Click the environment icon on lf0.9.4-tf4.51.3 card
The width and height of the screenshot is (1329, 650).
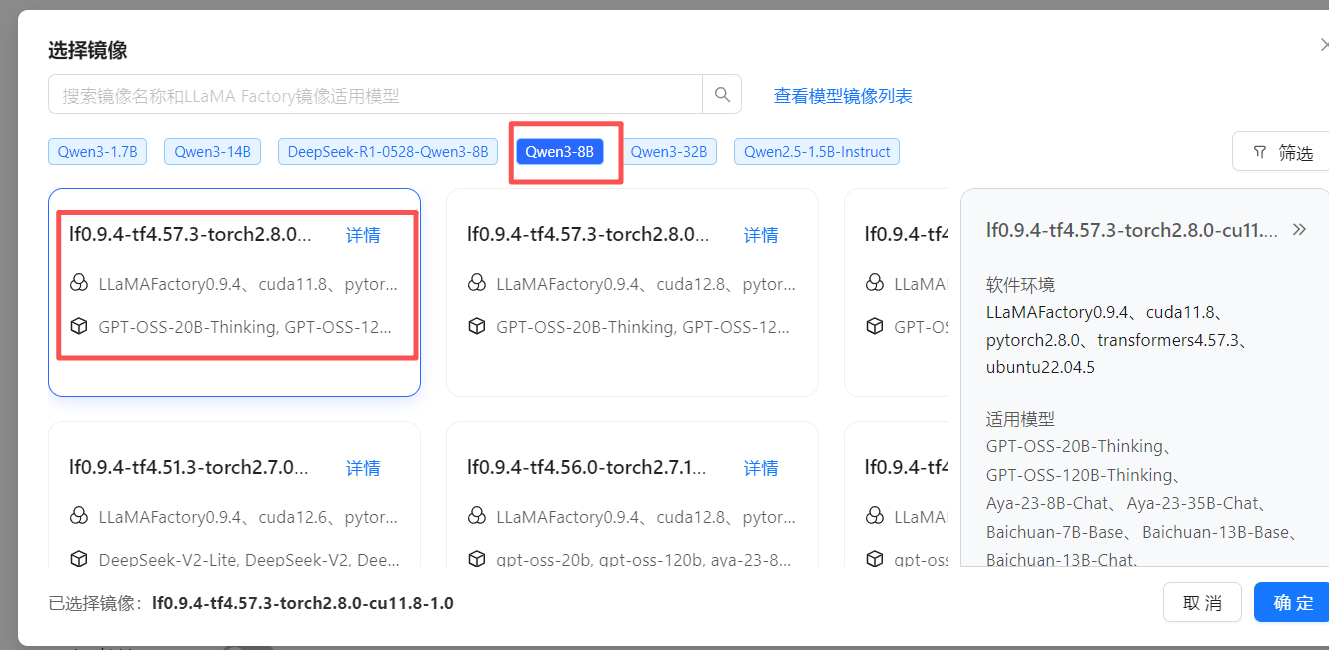tap(79, 516)
